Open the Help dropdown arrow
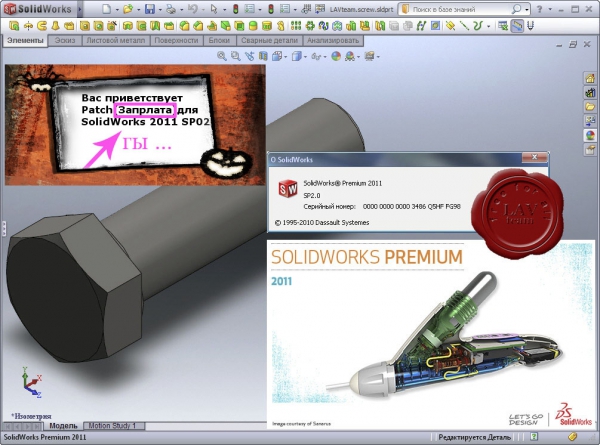Screen dimensions: 600x445 tap(550, 10)
